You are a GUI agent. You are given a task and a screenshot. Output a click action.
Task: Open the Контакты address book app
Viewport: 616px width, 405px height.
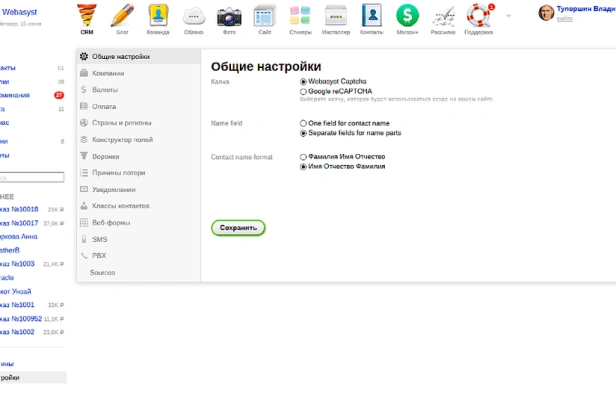point(371,17)
